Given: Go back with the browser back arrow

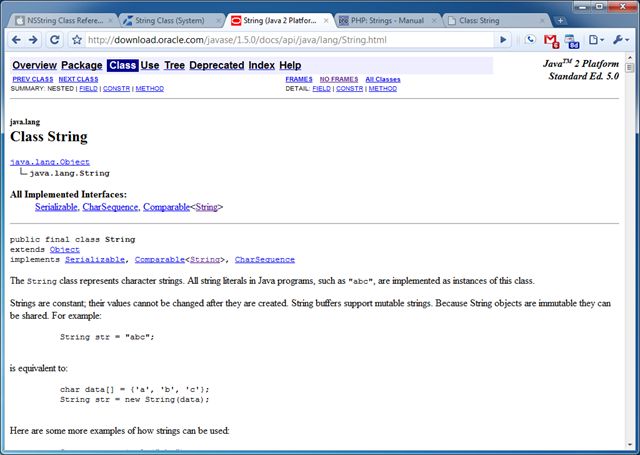Looking at the screenshot, I should coord(16,40).
